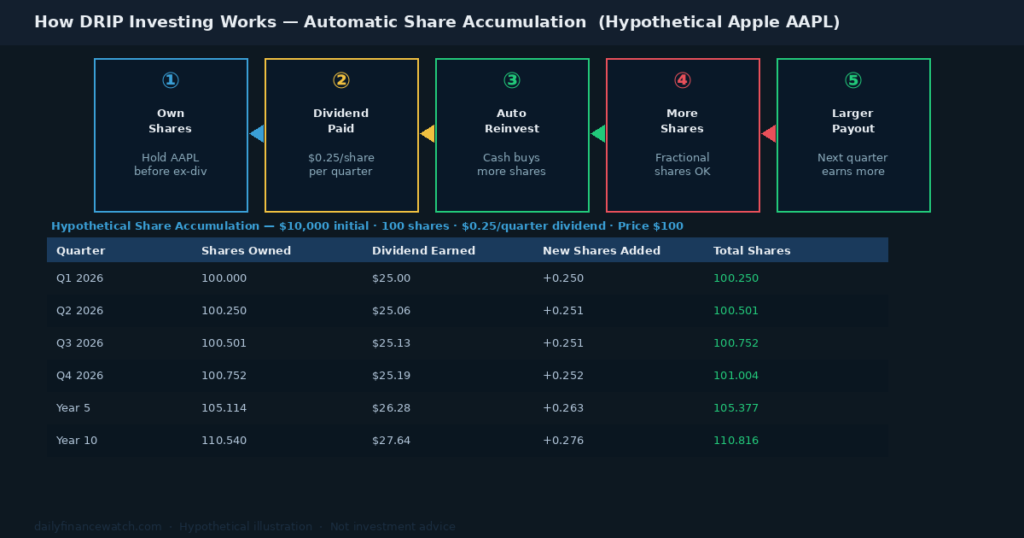Click the "Hold AAPL before ex-div" description
1024x538 pixels.
coord(170,165)
